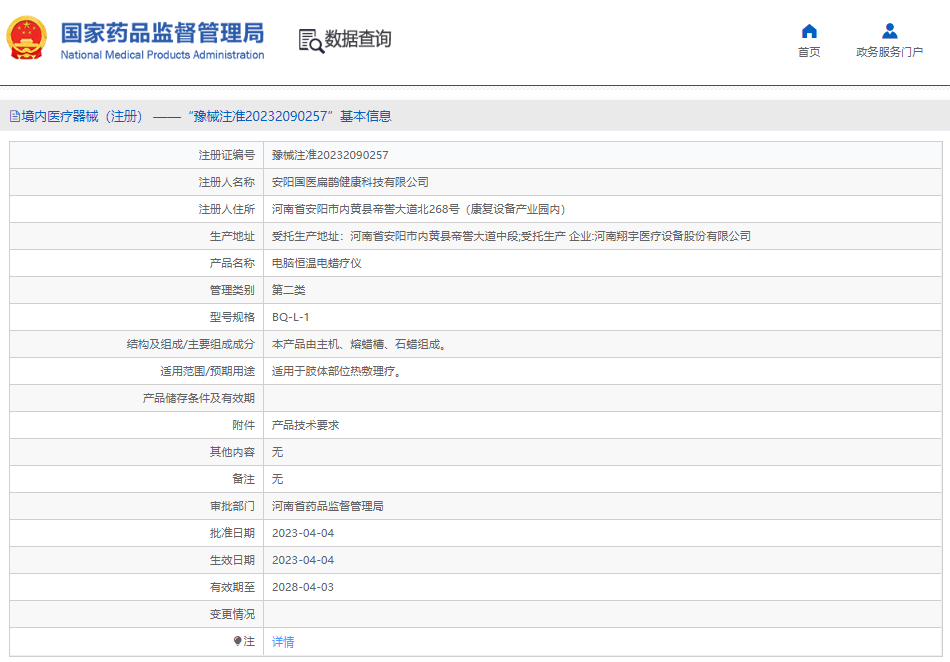Click the 数据查询 title text
The width and height of the screenshot is (950, 662).
[x=358, y=39]
